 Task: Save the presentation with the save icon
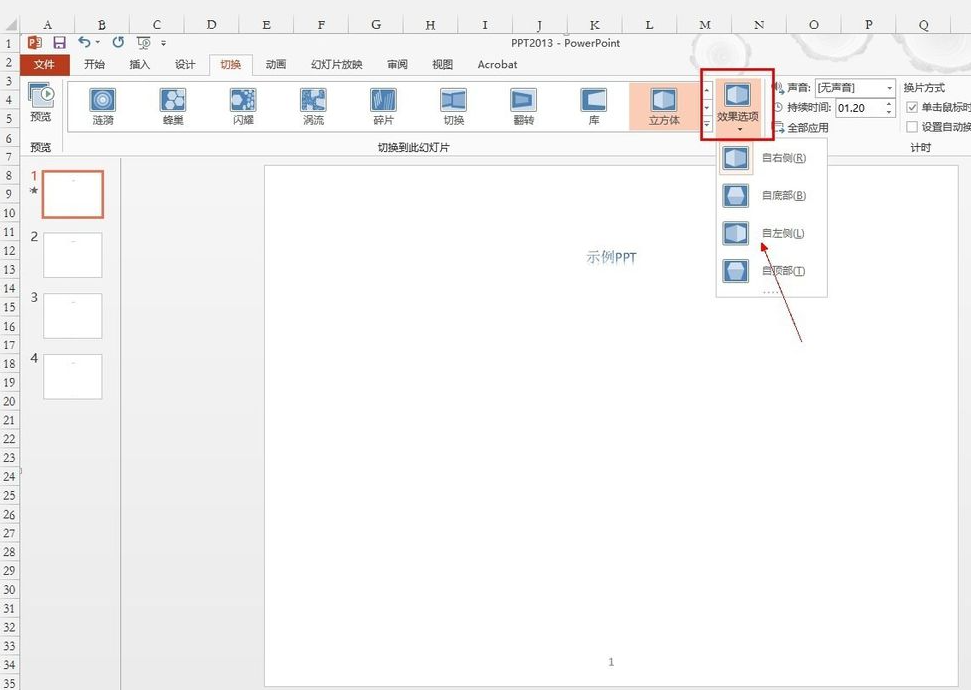point(59,43)
